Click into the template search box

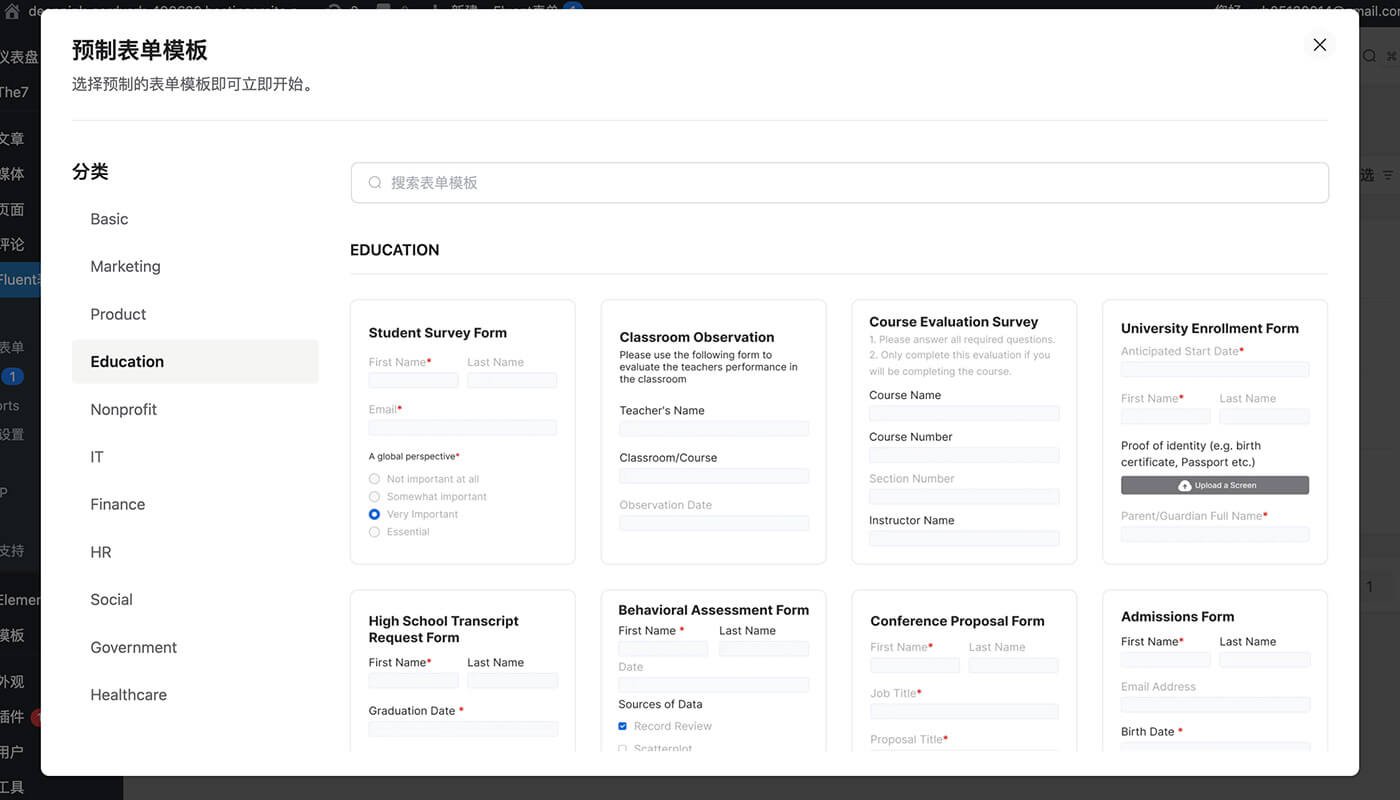coord(840,183)
